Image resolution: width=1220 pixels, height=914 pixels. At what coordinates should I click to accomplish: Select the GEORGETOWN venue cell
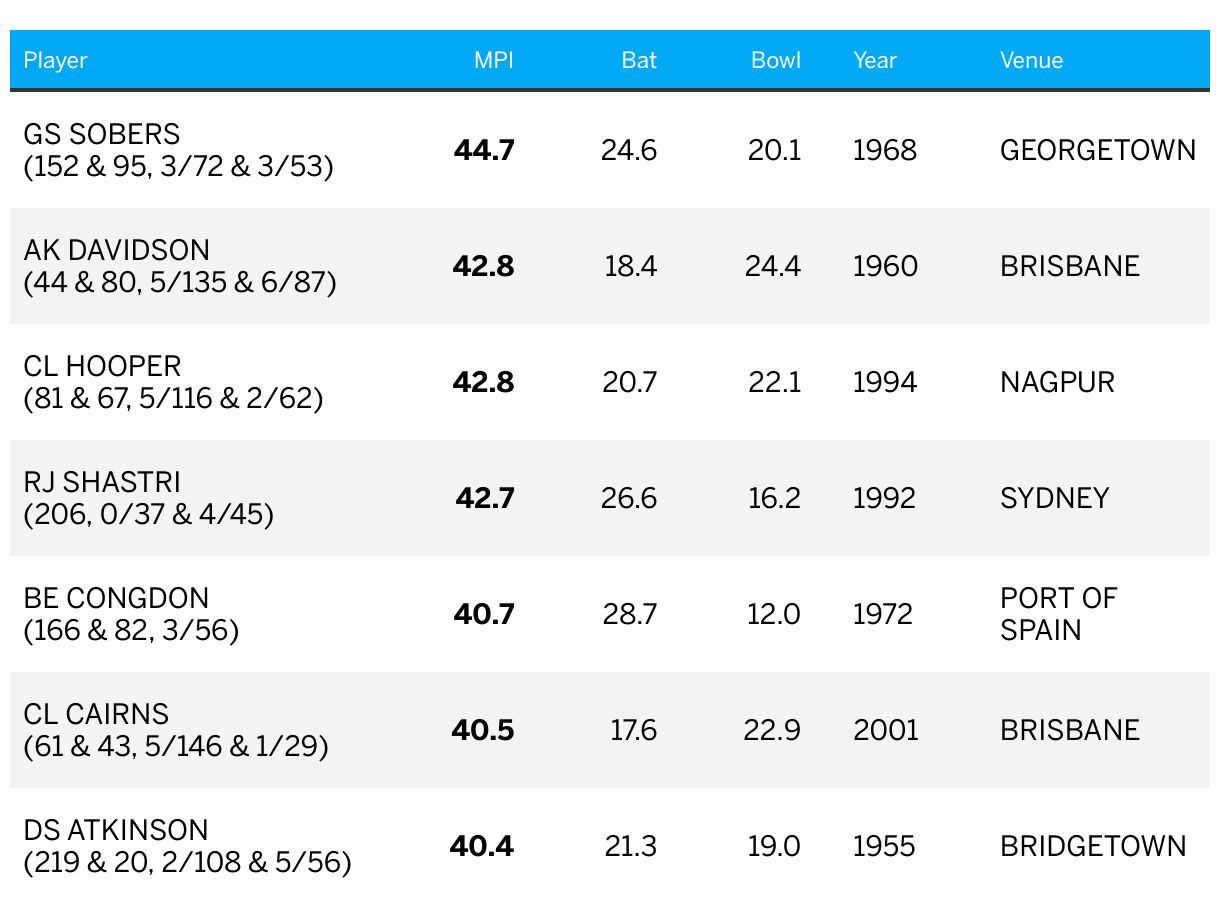click(1098, 150)
